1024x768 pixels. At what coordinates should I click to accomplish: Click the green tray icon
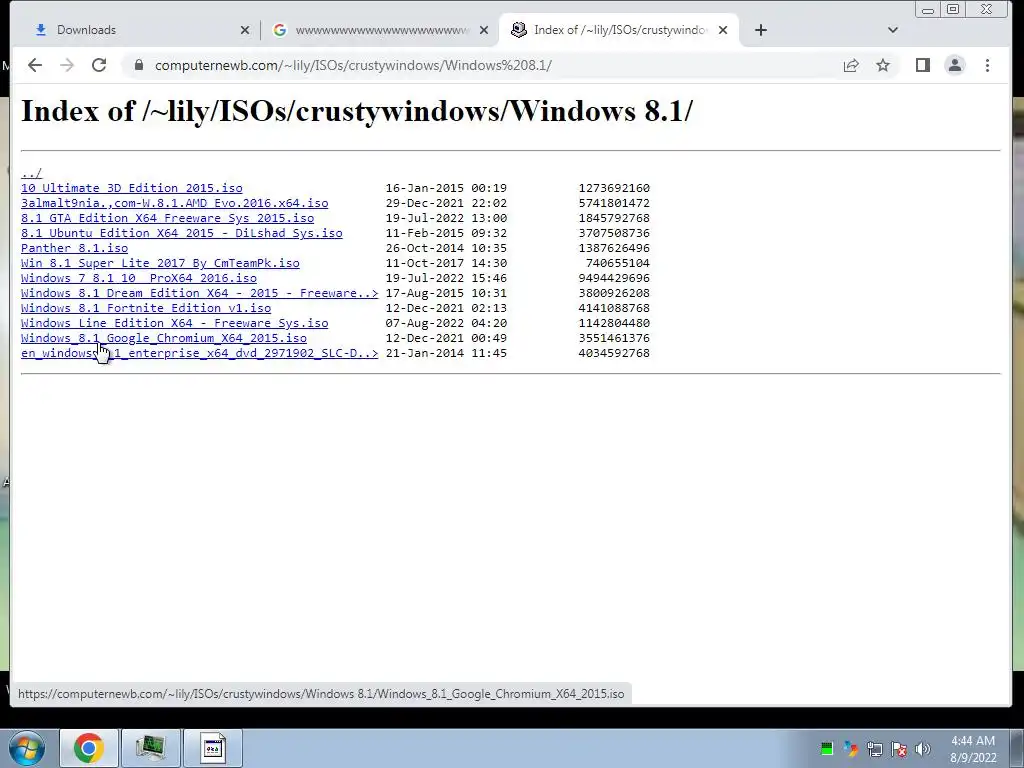pos(827,748)
